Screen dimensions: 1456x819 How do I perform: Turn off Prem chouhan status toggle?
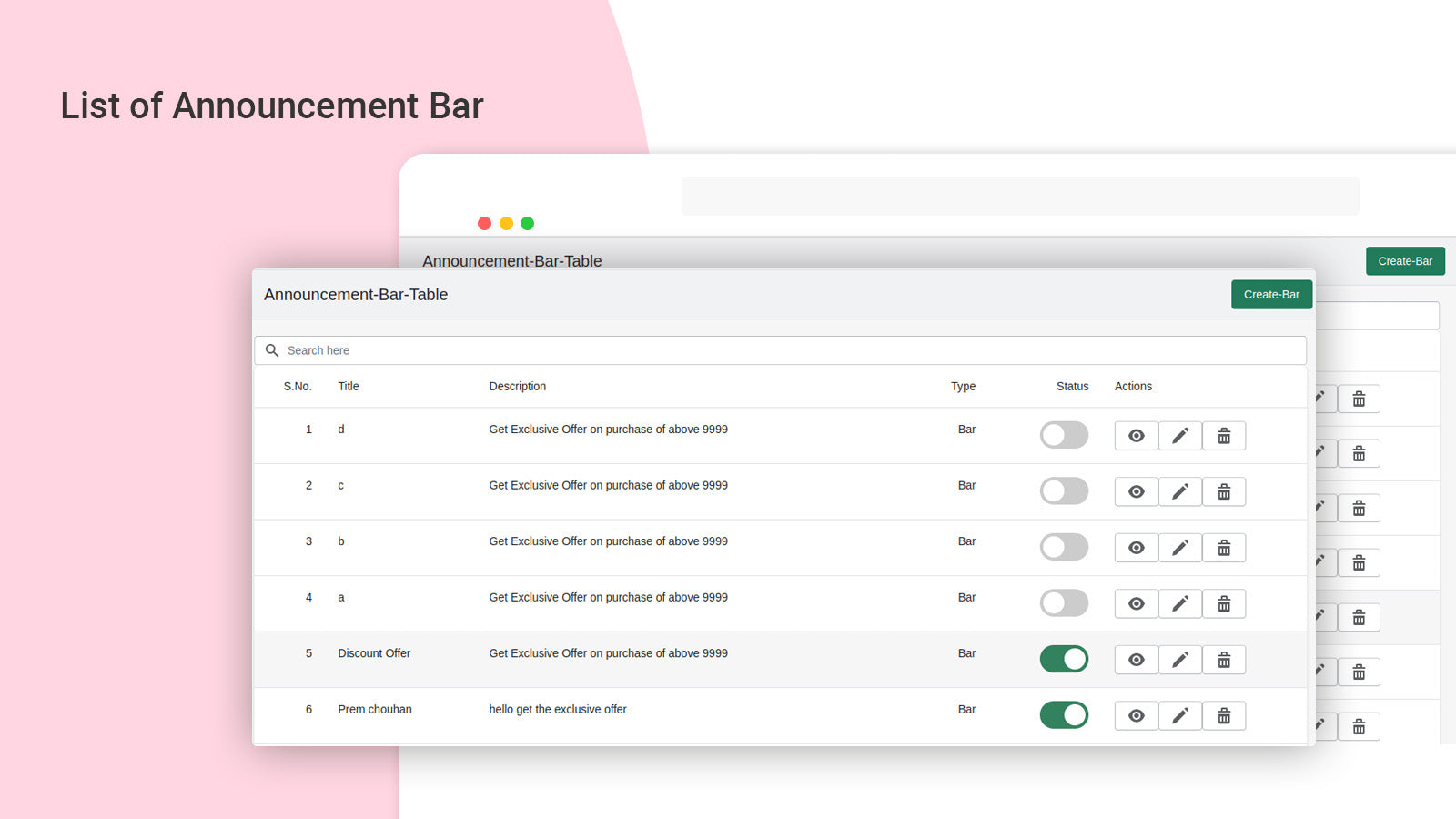[x=1064, y=715]
